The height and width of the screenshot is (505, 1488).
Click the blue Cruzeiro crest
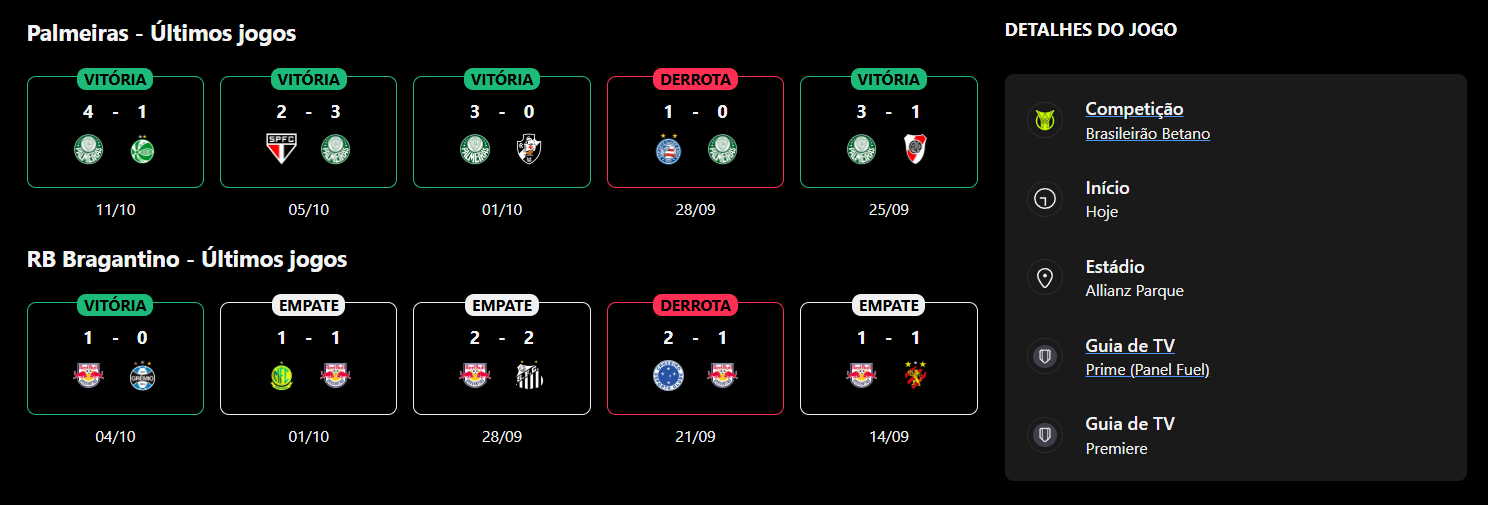668,376
